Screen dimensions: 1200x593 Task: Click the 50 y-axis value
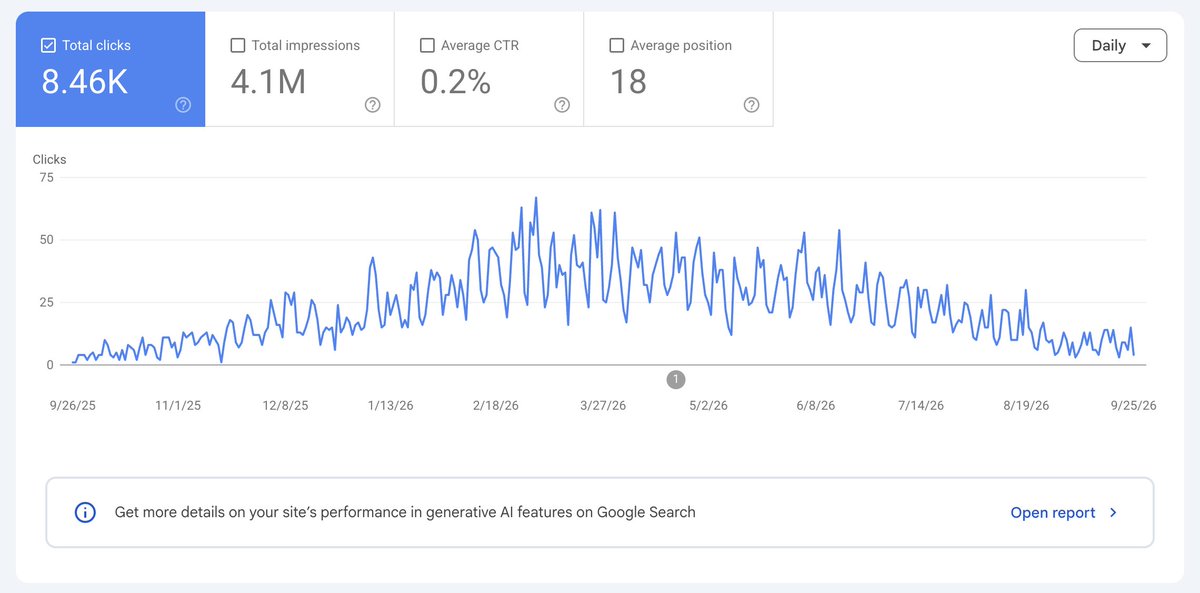[47, 240]
